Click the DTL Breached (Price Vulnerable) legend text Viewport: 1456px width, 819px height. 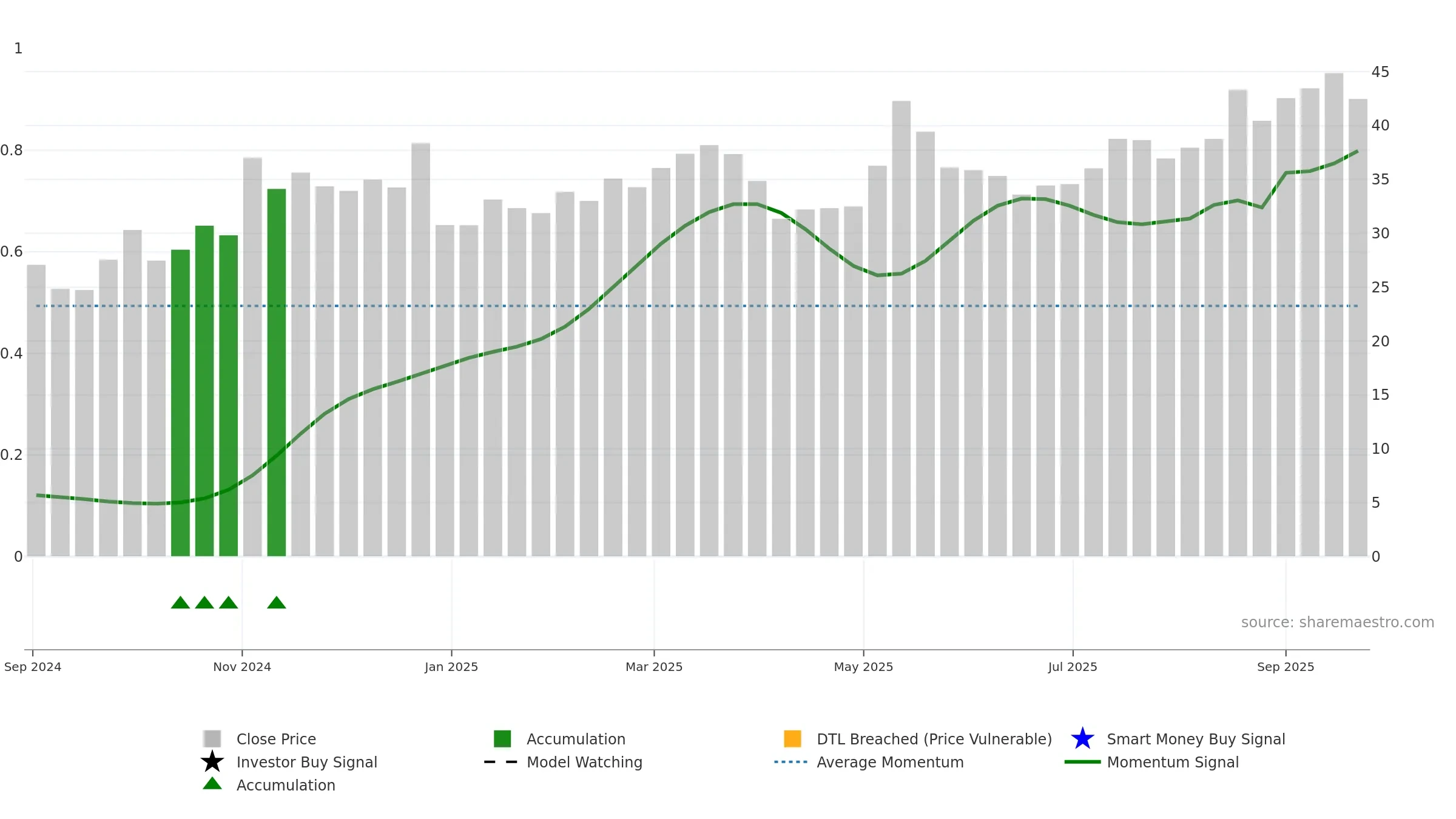click(x=934, y=739)
